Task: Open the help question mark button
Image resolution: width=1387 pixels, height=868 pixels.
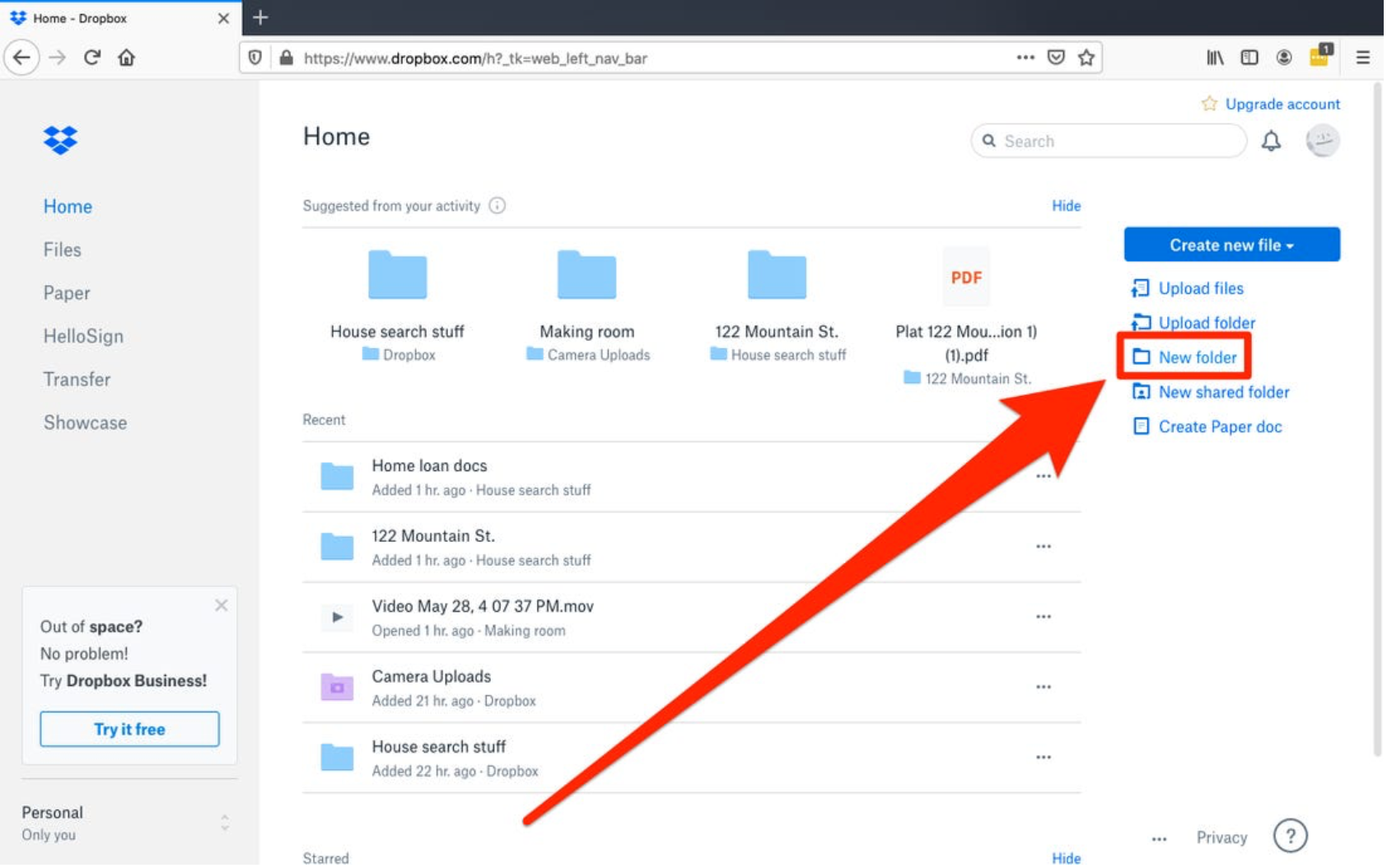Action: 1291,837
